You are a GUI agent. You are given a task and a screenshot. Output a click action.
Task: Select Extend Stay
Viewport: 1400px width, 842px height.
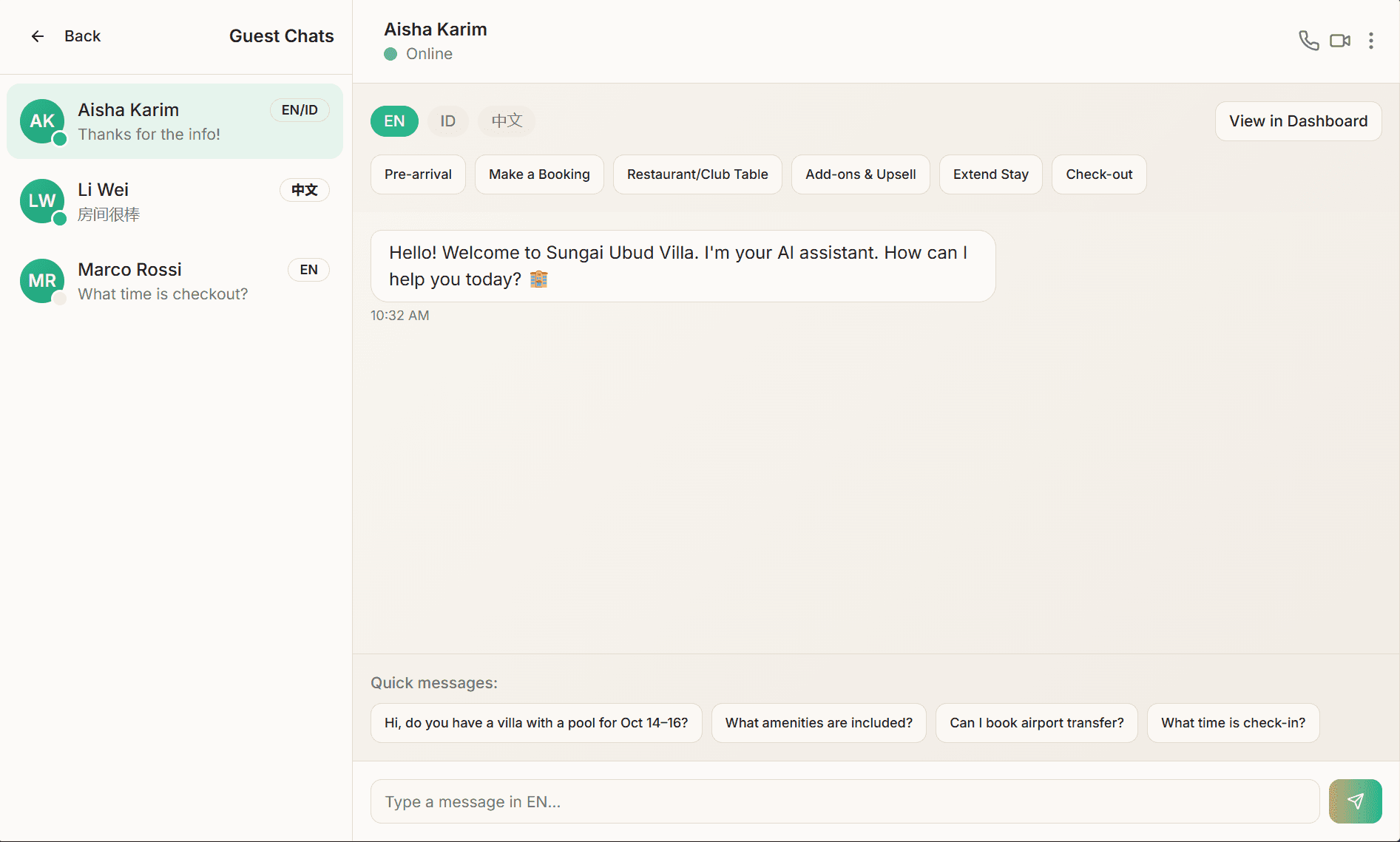990,174
